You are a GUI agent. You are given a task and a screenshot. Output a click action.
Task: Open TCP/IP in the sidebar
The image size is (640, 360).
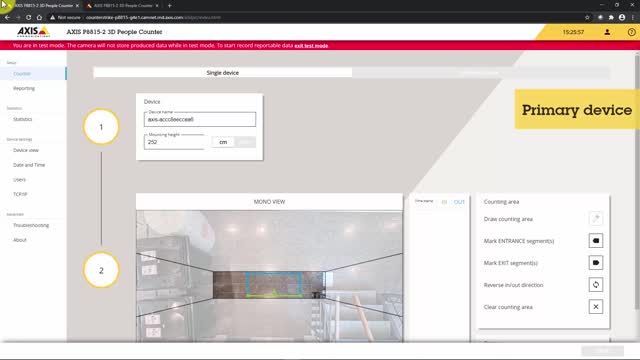coord(20,194)
